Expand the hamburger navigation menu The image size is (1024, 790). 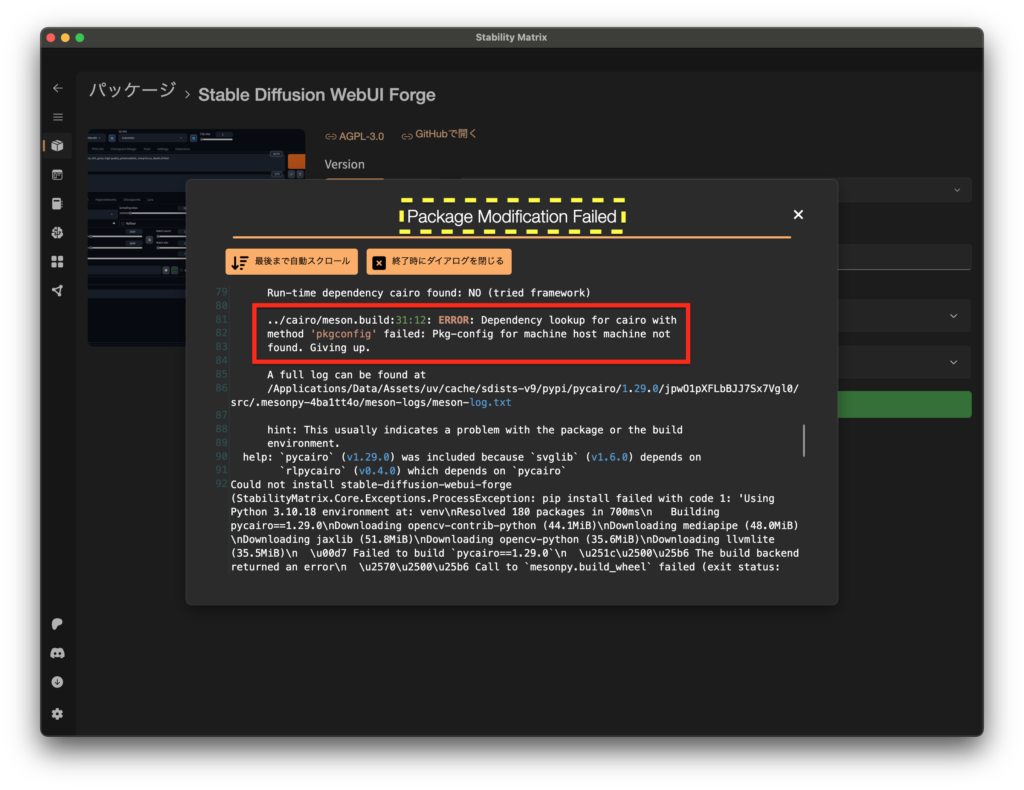(57, 117)
